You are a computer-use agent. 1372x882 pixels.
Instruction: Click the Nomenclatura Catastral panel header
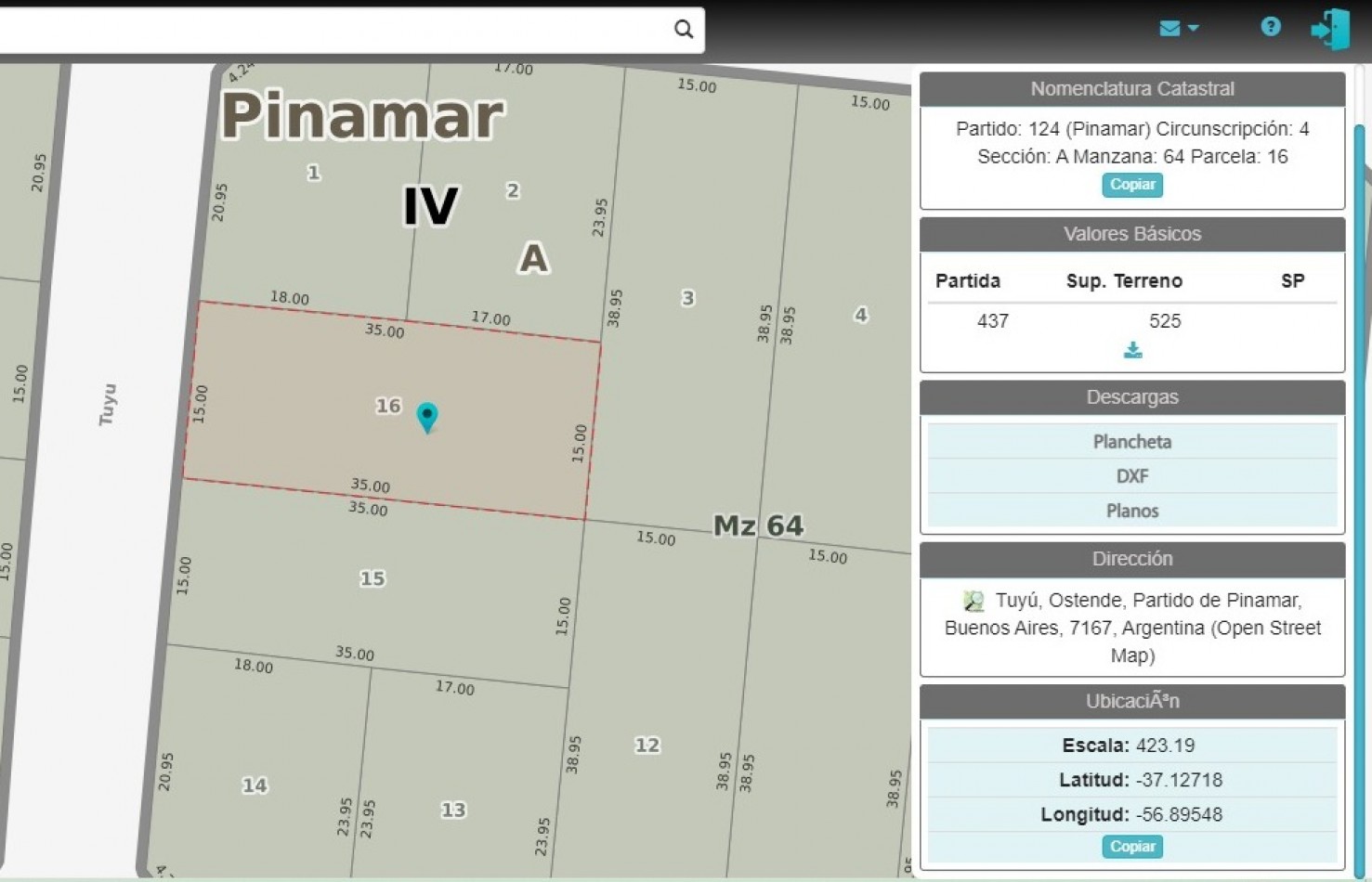[1132, 89]
